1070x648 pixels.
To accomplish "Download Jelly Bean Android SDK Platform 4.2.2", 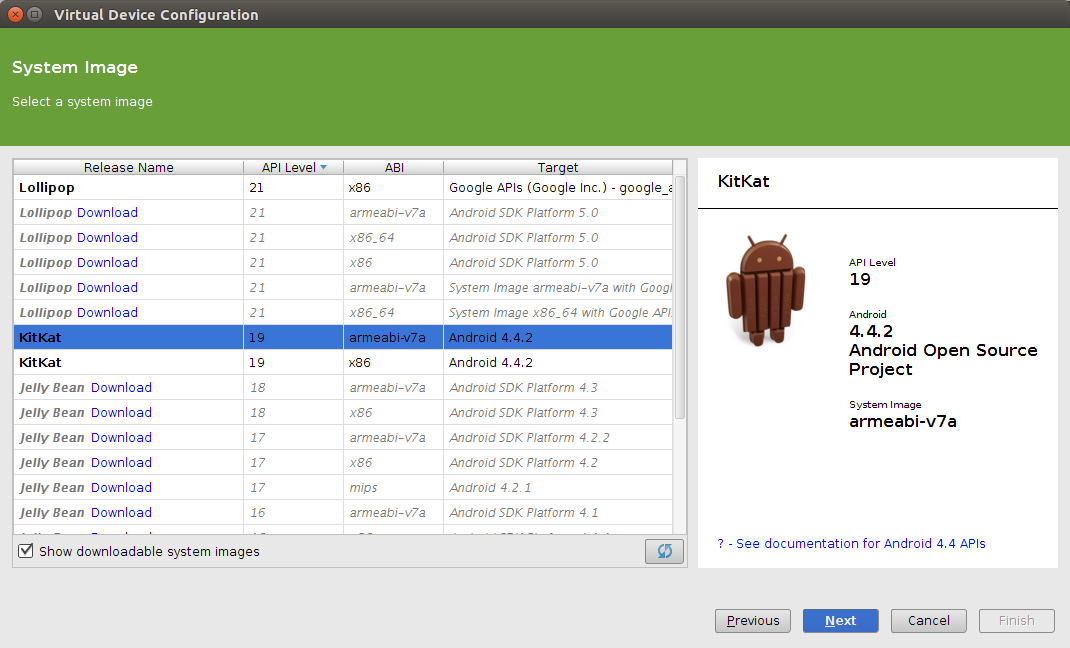I will (121, 437).
